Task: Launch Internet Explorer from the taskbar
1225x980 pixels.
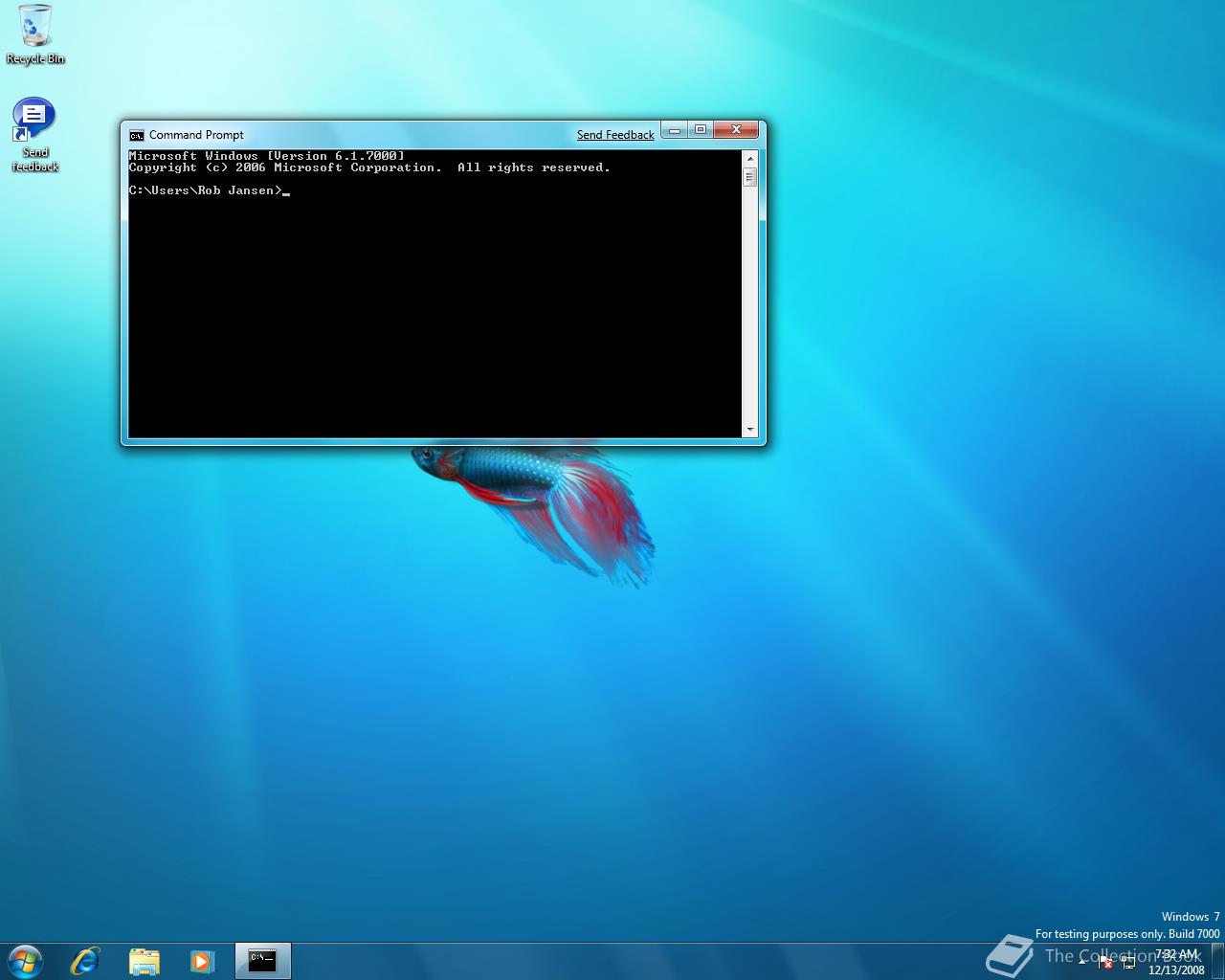Action: pyautogui.click(x=85, y=961)
